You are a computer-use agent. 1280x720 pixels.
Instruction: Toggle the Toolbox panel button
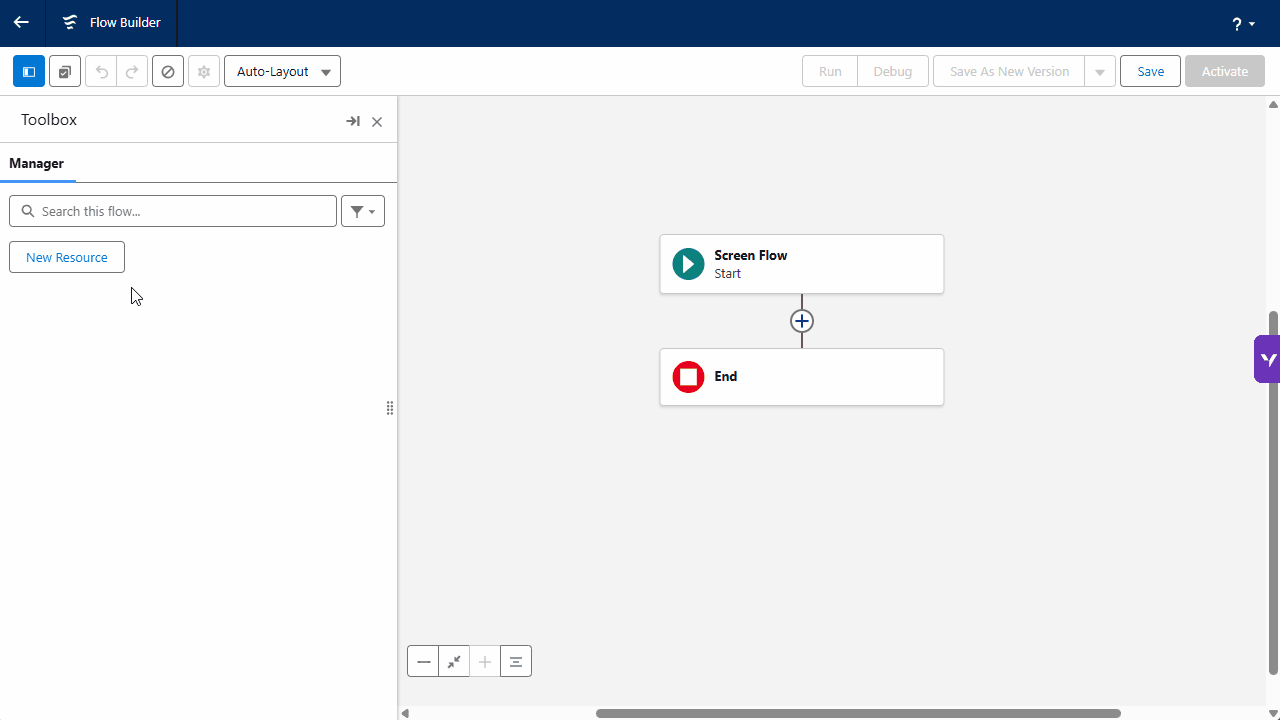(29, 72)
